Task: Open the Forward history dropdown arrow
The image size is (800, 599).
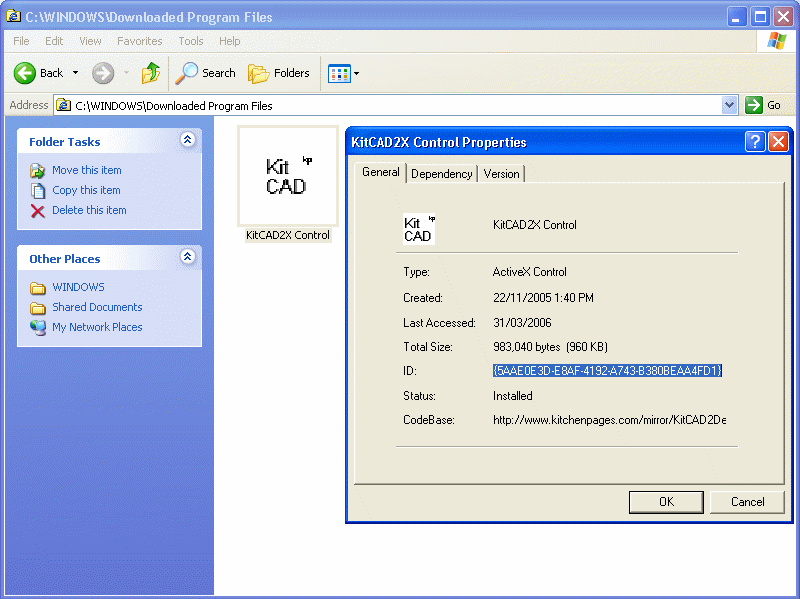Action: tap(127, 73)
